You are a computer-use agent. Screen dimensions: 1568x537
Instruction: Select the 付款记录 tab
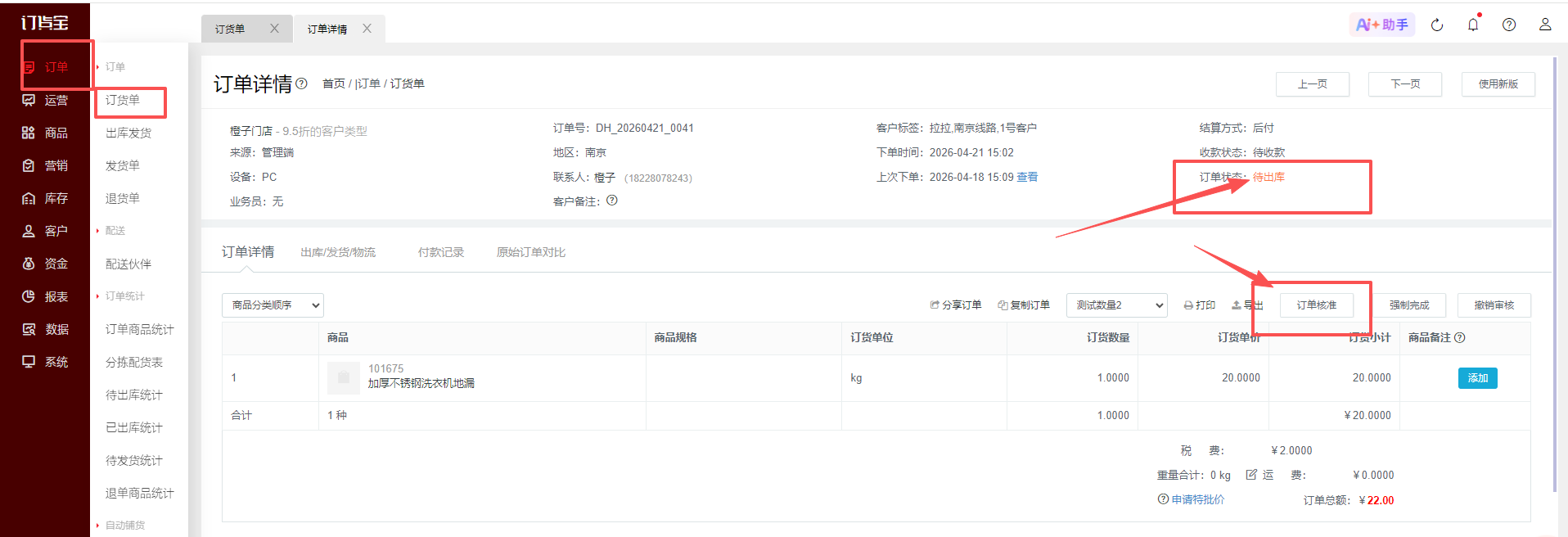click(441, 252)
